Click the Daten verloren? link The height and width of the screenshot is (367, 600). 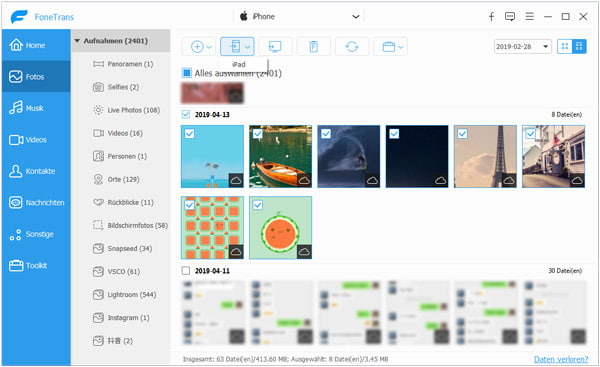[x=561, y=359]
